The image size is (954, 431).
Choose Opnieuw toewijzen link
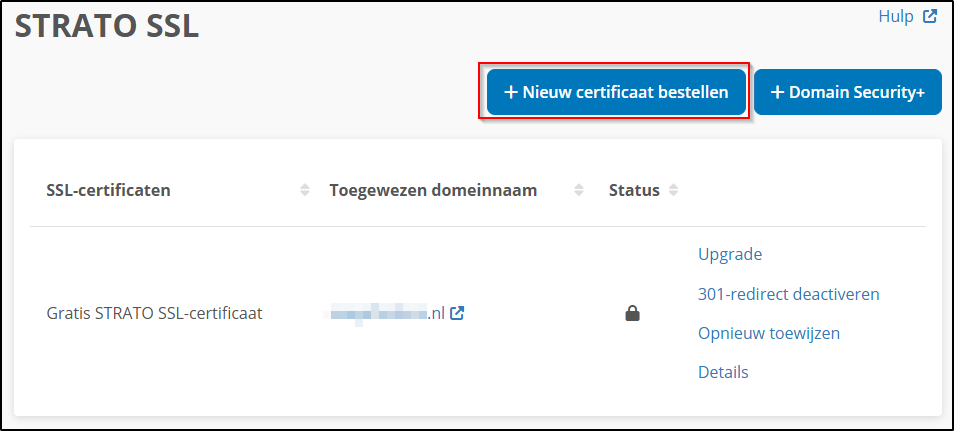[x=769, y=334]
